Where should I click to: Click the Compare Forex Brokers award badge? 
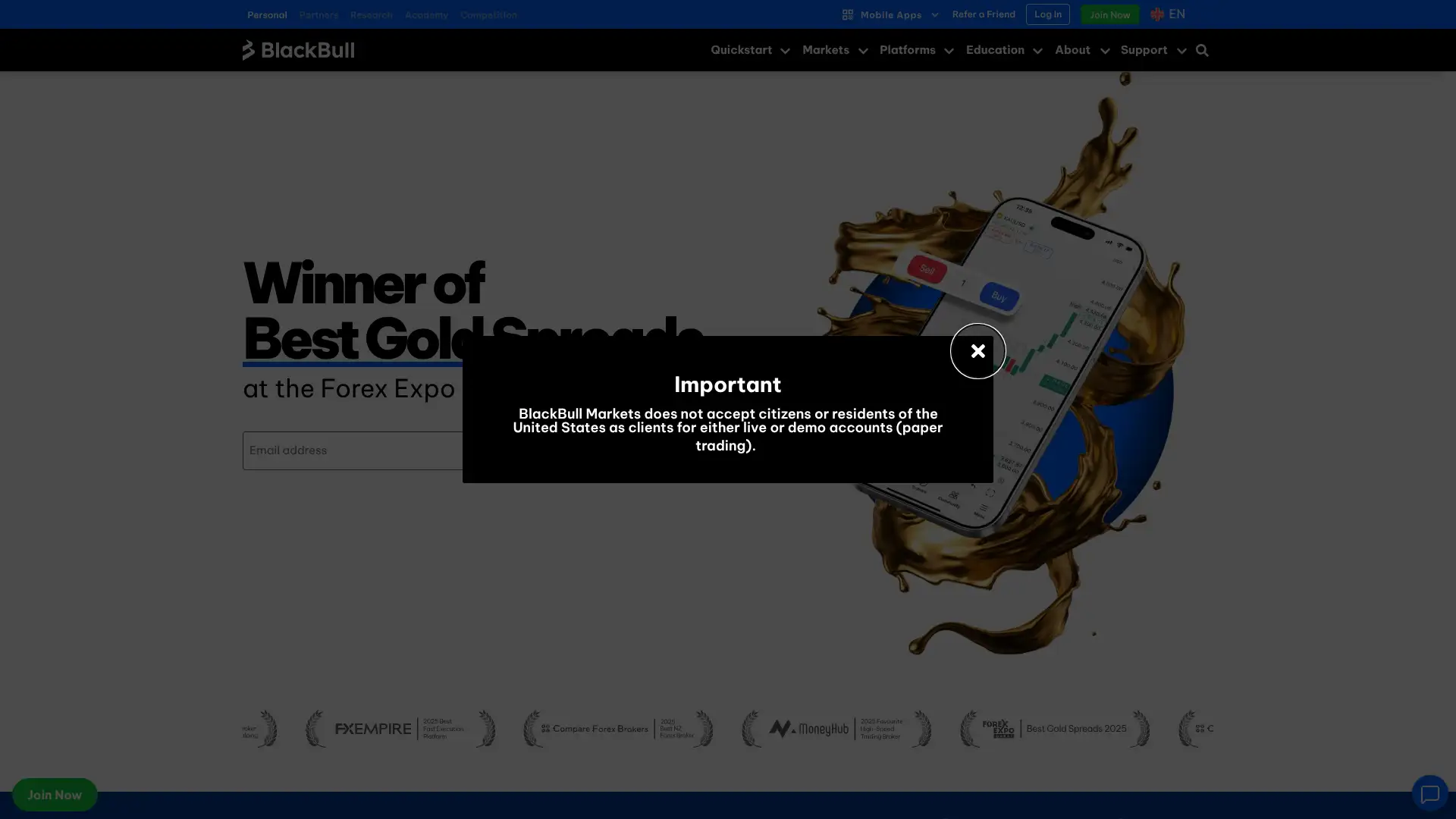click(x=618, y=729)
